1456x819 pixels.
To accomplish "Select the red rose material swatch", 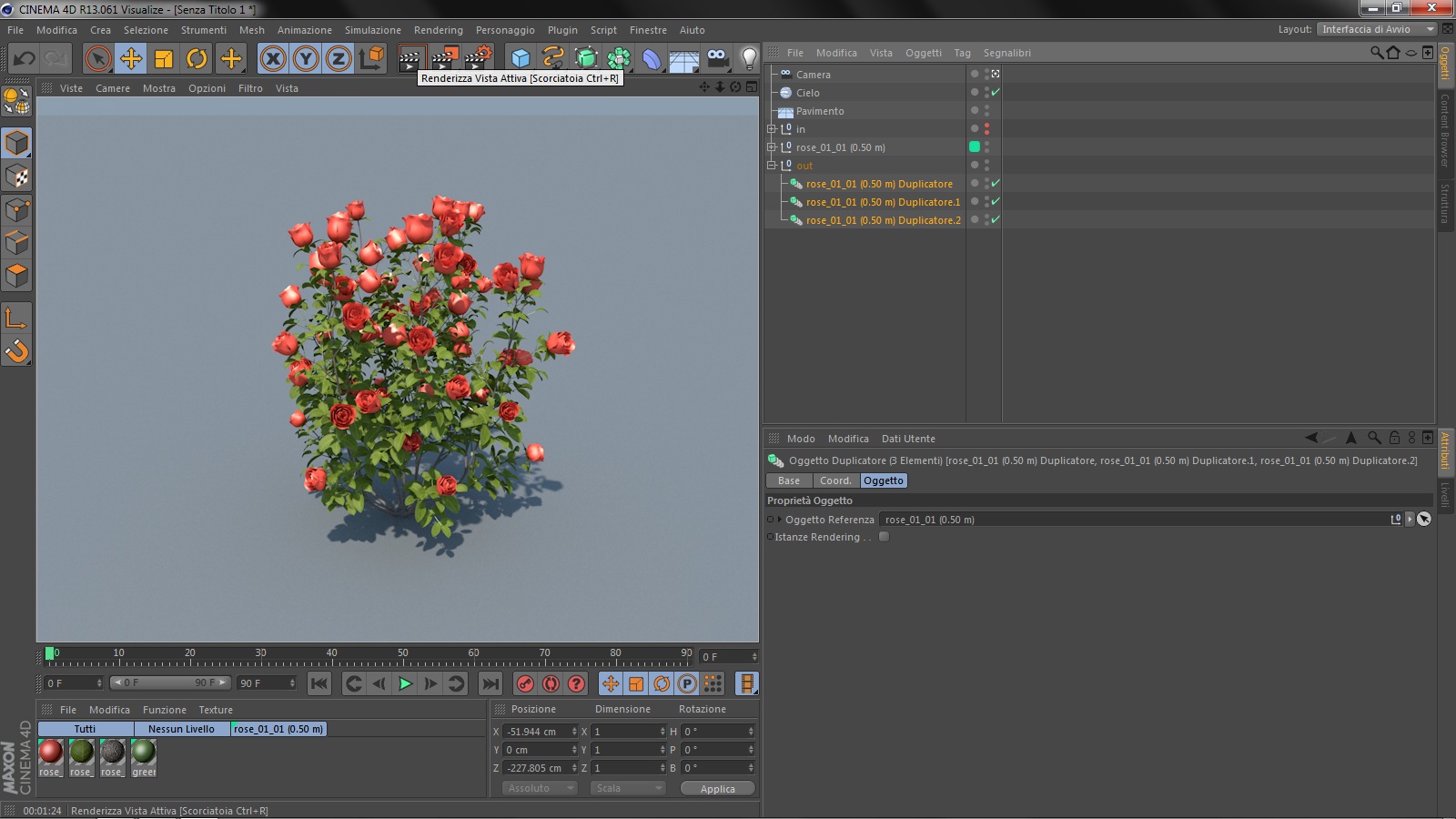I will click(51, 753).
